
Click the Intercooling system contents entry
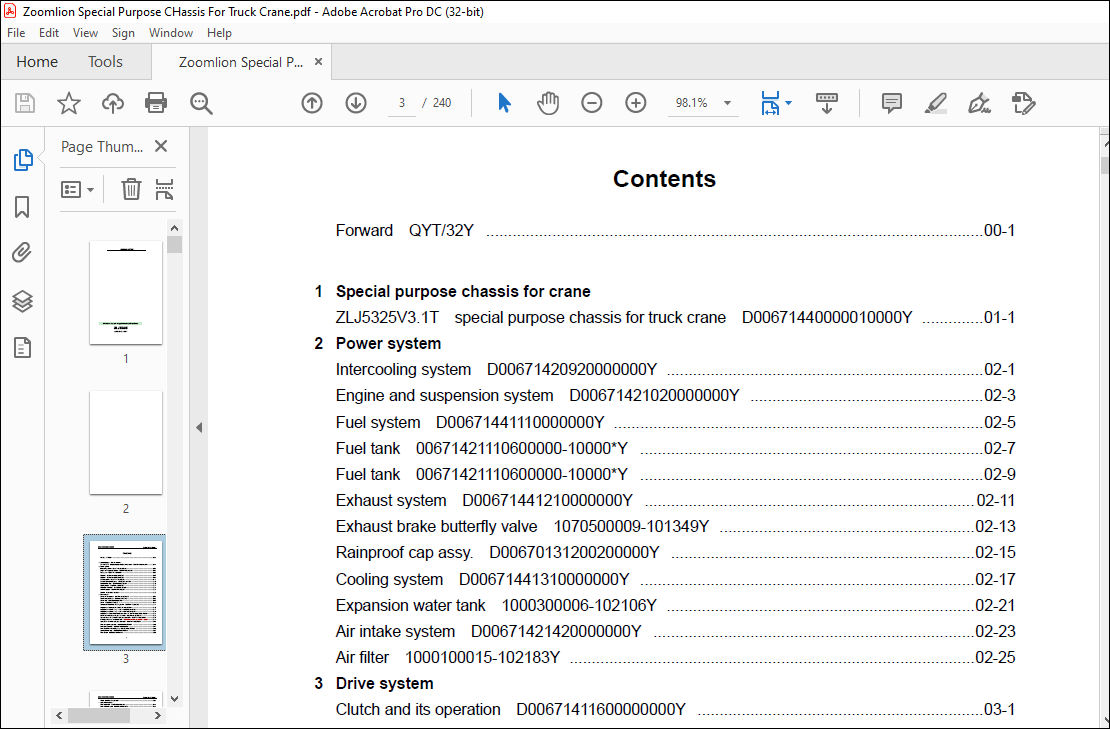(675, 369)
